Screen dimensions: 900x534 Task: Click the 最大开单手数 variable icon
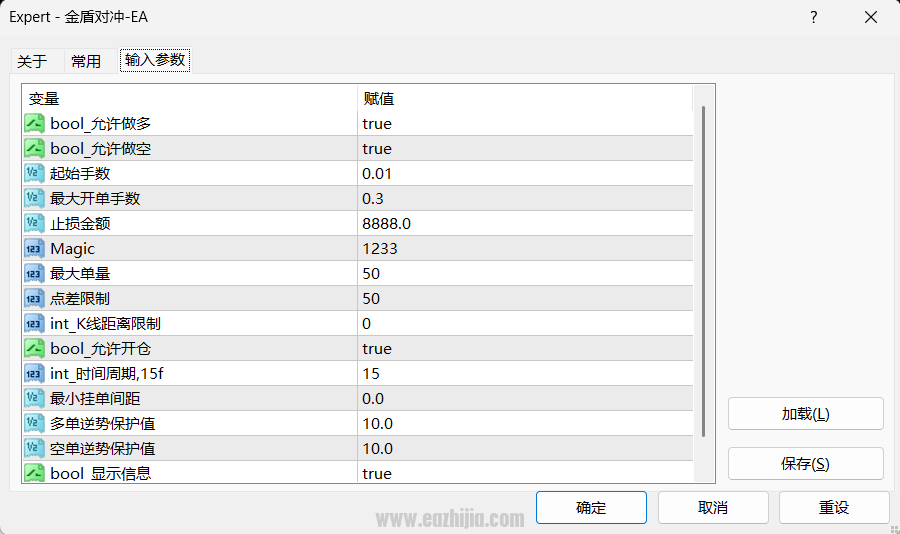pos(34,199)
